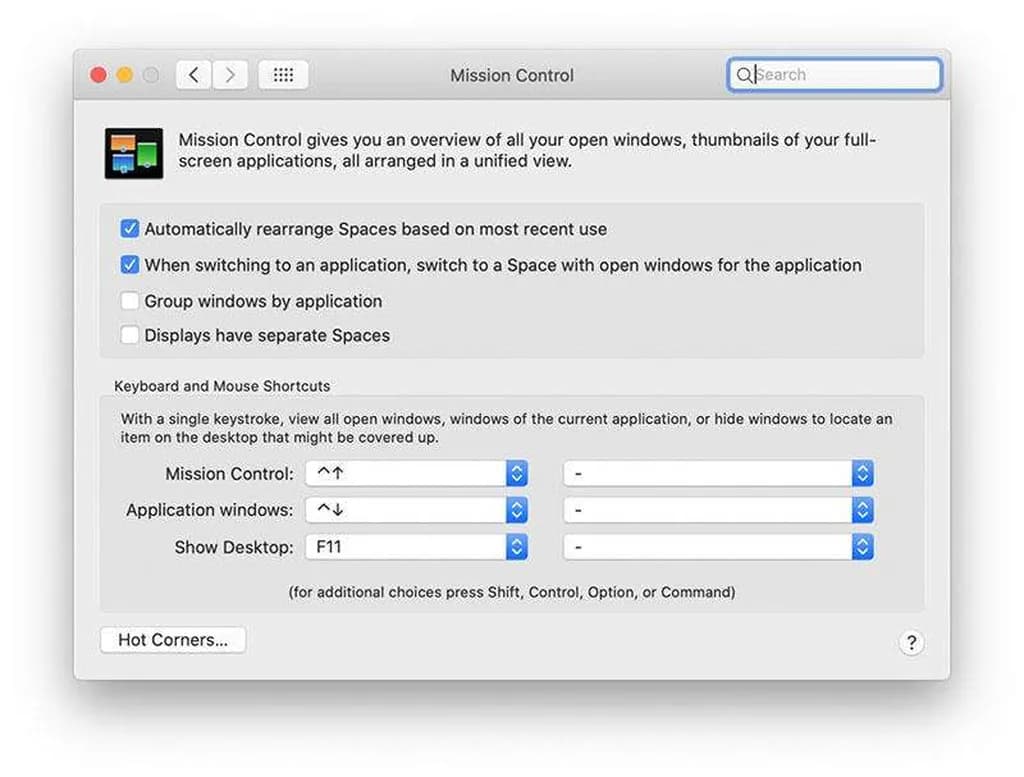The height and width of the screenshot is (777, 1024).
Task: Close the window with the red button
Action: [99, 75]
